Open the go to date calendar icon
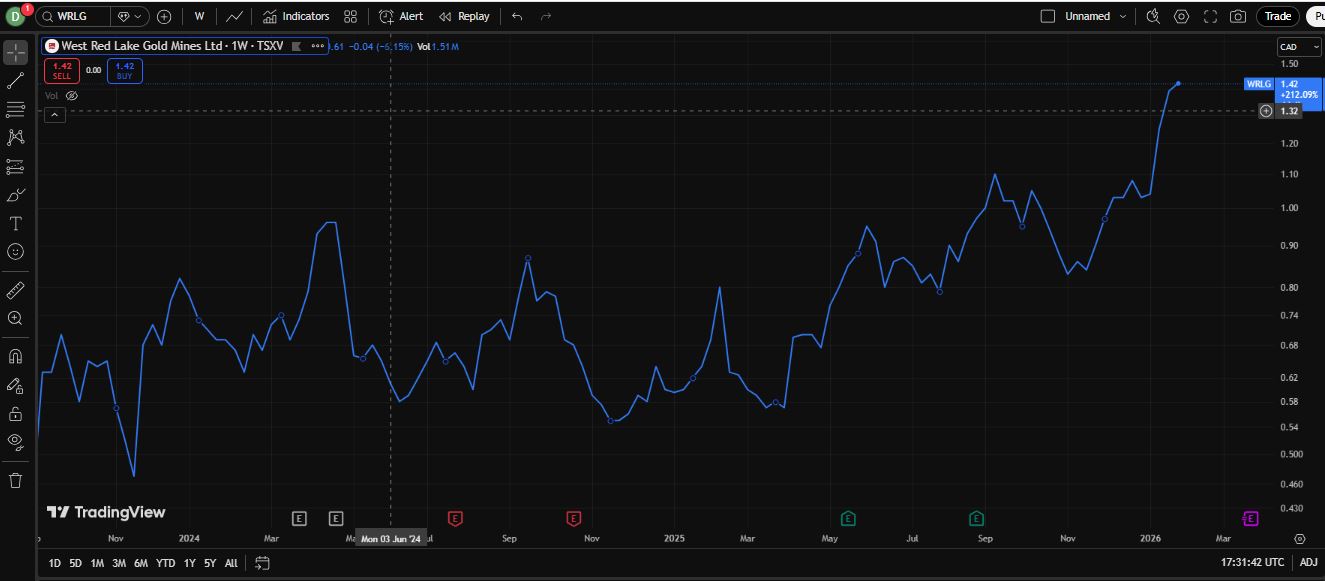 click(x=262, y=563)
